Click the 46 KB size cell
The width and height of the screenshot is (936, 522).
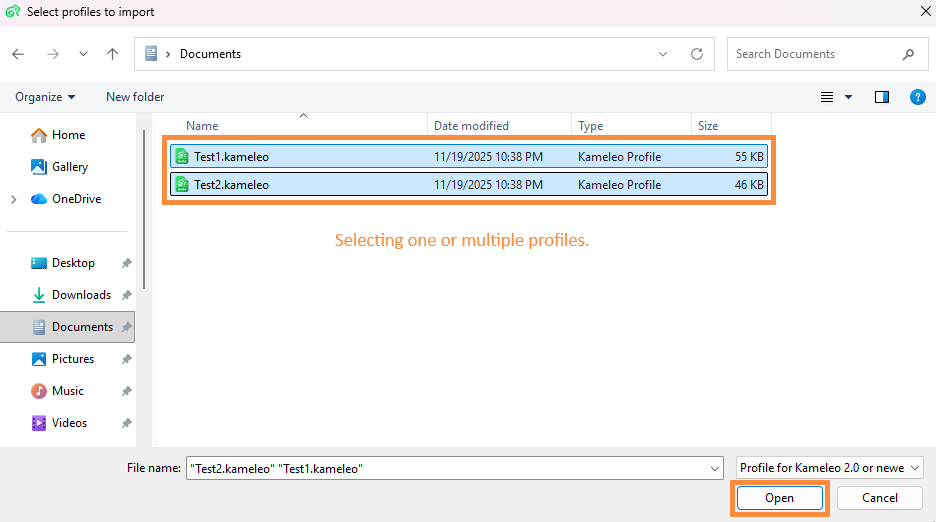click(749, 185)
